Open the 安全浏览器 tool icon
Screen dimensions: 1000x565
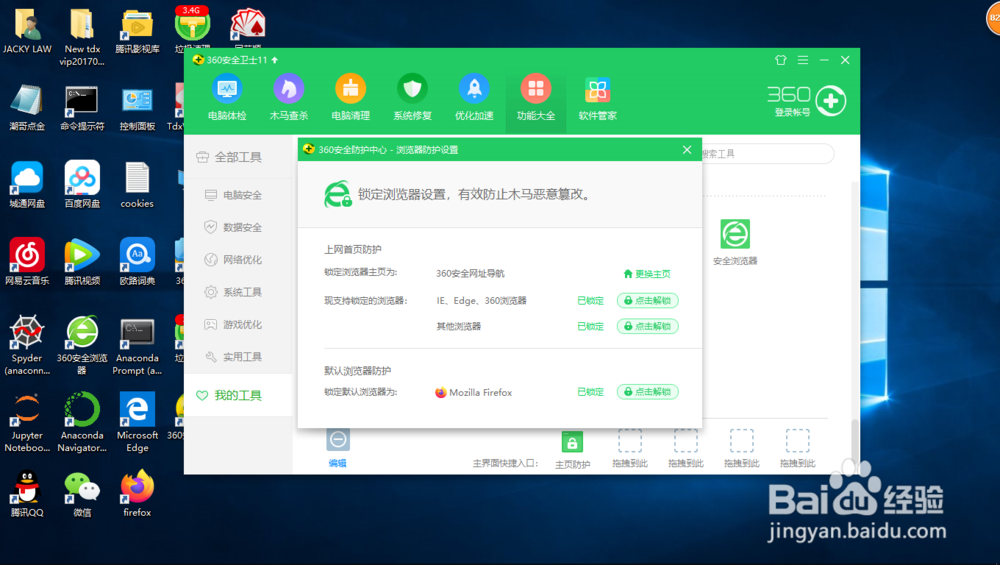coord(735,234)
